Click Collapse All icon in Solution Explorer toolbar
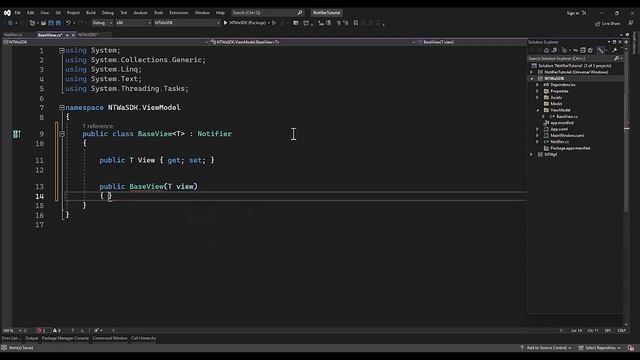The height and width of the screenshot is (360, 640). pyautogui.click(x=583, y=50)
